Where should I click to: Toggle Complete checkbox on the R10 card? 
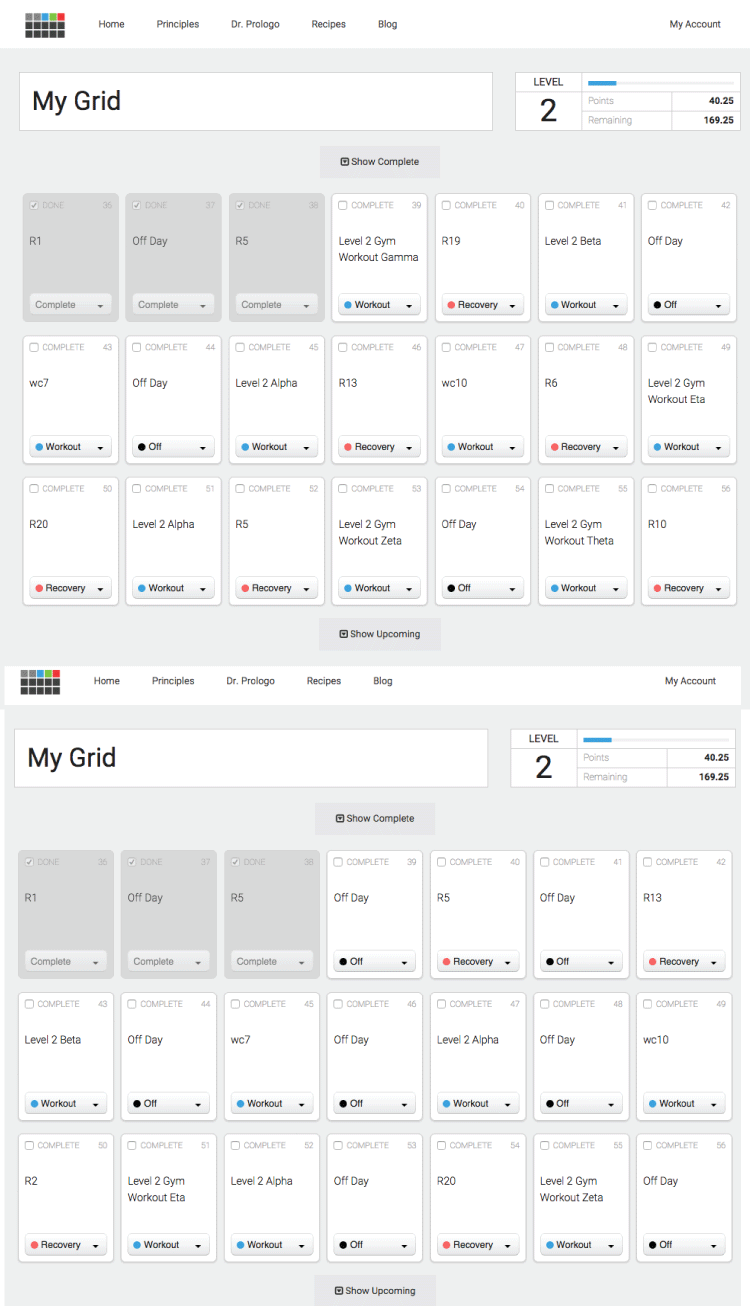tap(652, 489)
